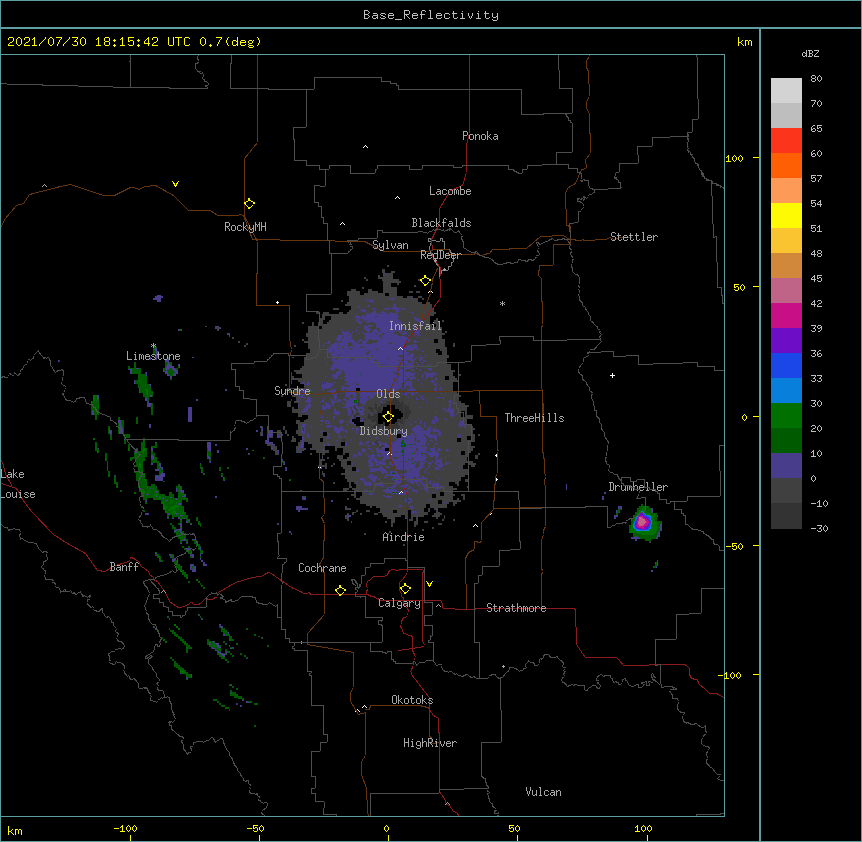Click the ThreeHills city label
The width and height of the screenshot is (862, 842).
534,418
